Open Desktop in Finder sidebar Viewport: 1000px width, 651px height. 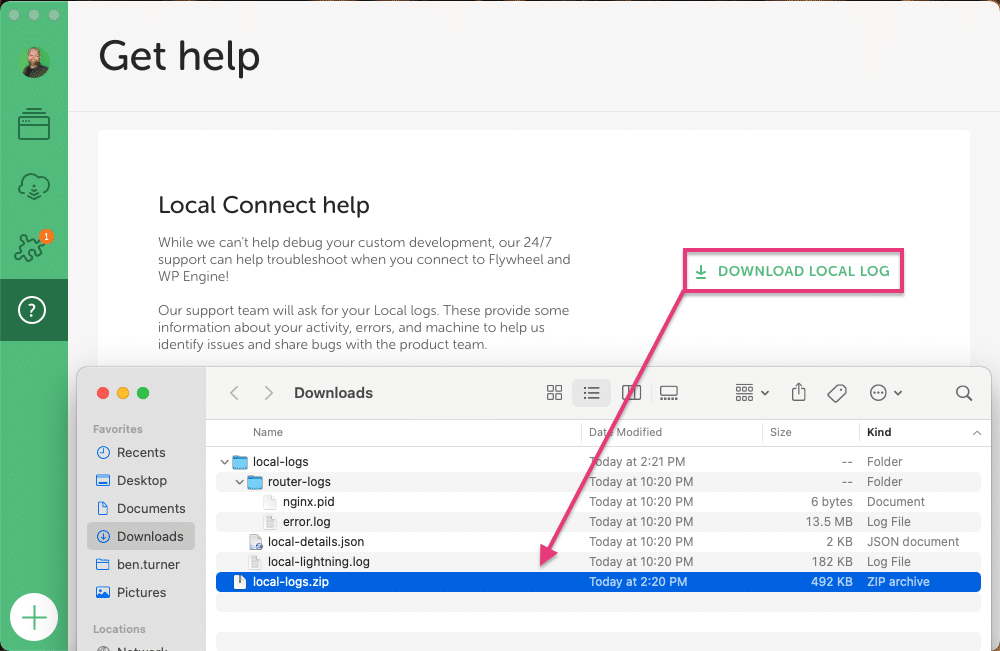tap(140, 481)
